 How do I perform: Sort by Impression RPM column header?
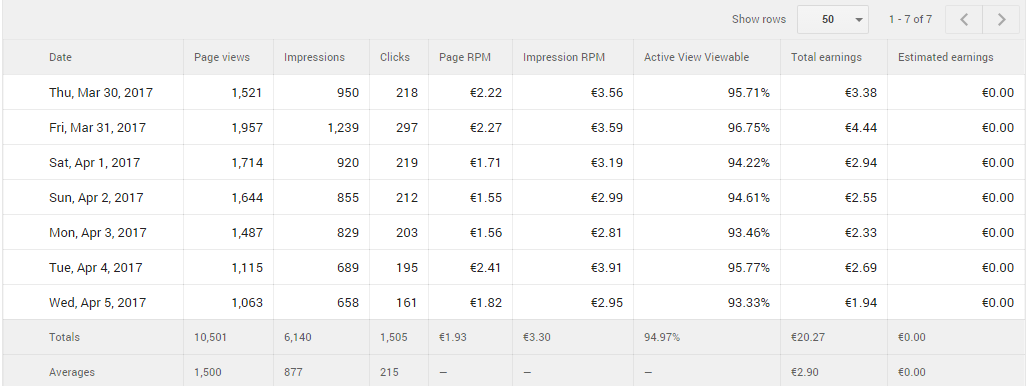564,57
